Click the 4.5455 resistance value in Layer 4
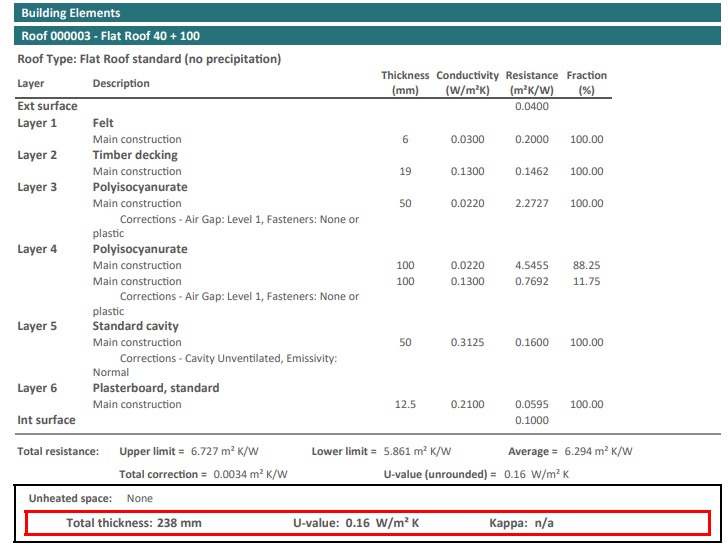The image size is (728, 549). pyautogui.click(x=531, y=266)
